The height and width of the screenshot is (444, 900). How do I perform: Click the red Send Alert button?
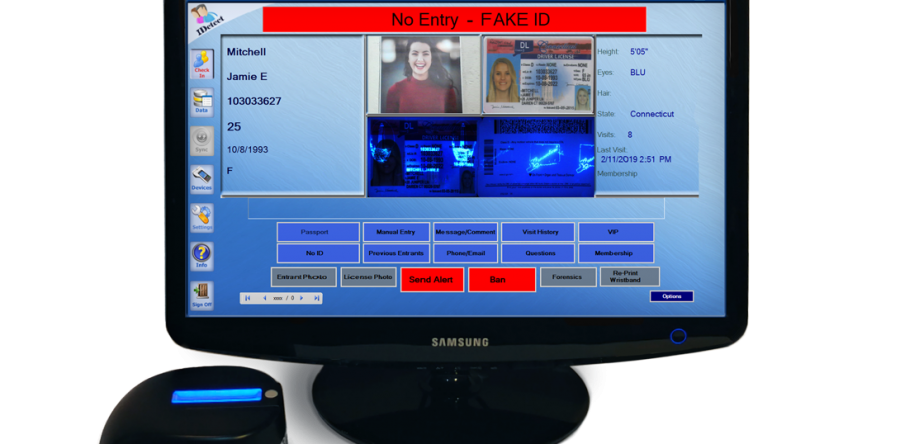(x=432, y=279)
